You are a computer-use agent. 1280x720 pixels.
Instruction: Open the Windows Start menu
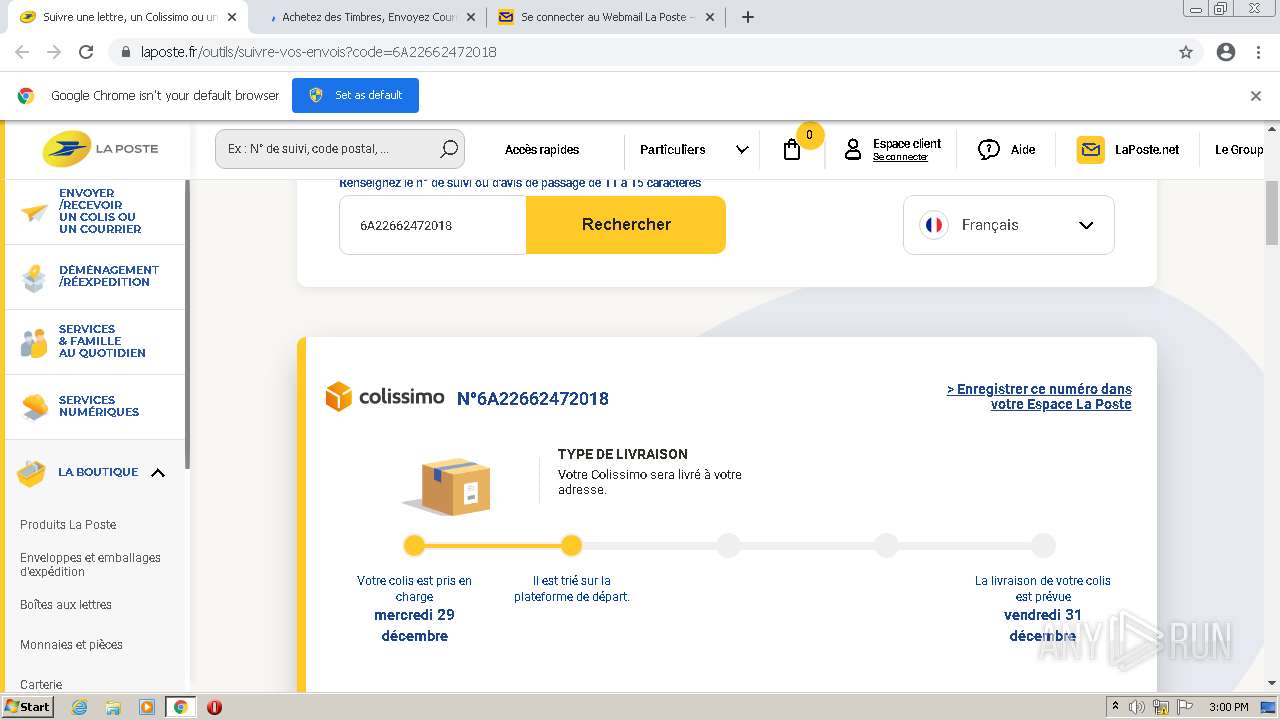click(27, 707)
